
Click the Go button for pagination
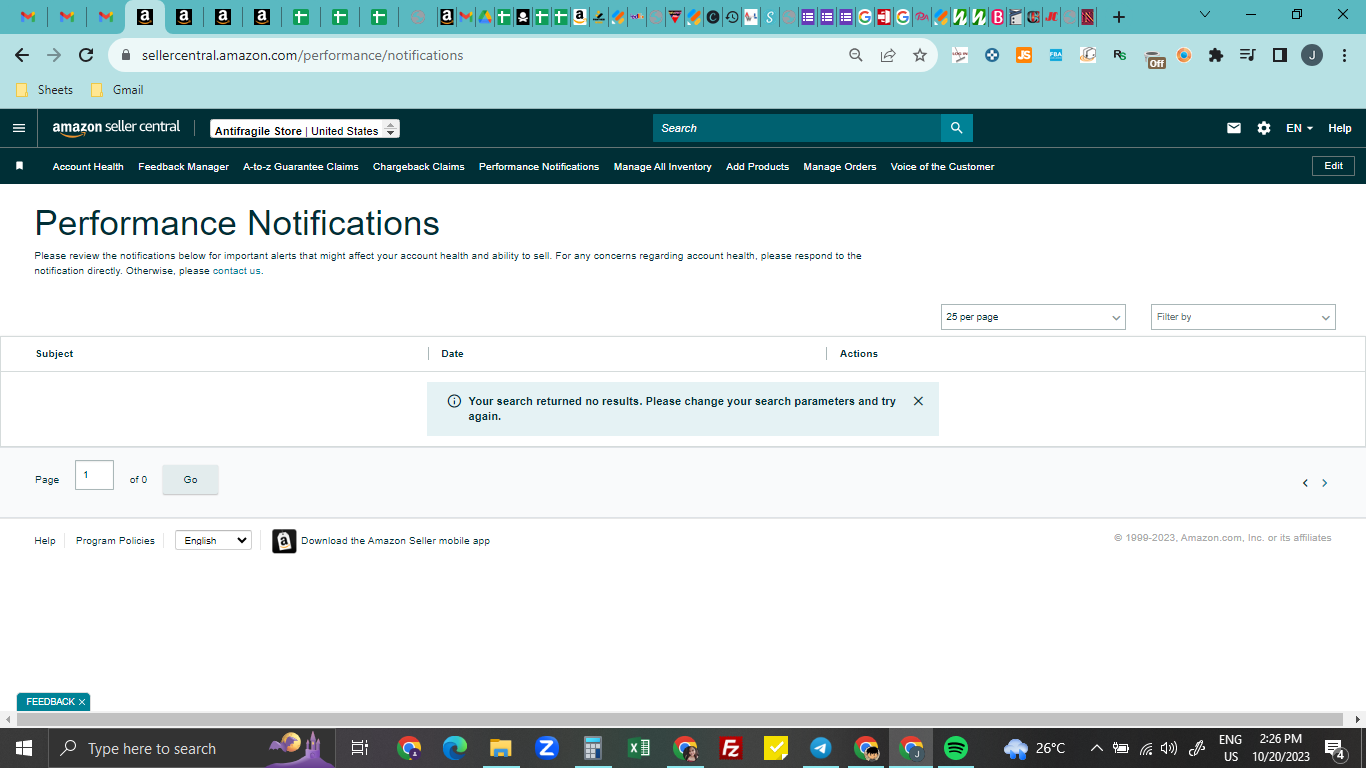point(190,480)
